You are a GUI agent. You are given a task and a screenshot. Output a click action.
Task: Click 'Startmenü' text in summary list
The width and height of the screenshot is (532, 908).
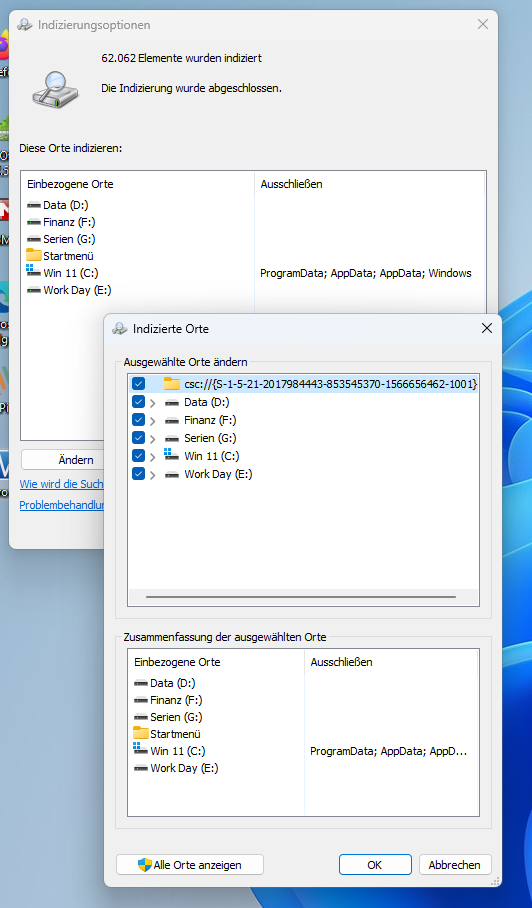pos(175,734)
